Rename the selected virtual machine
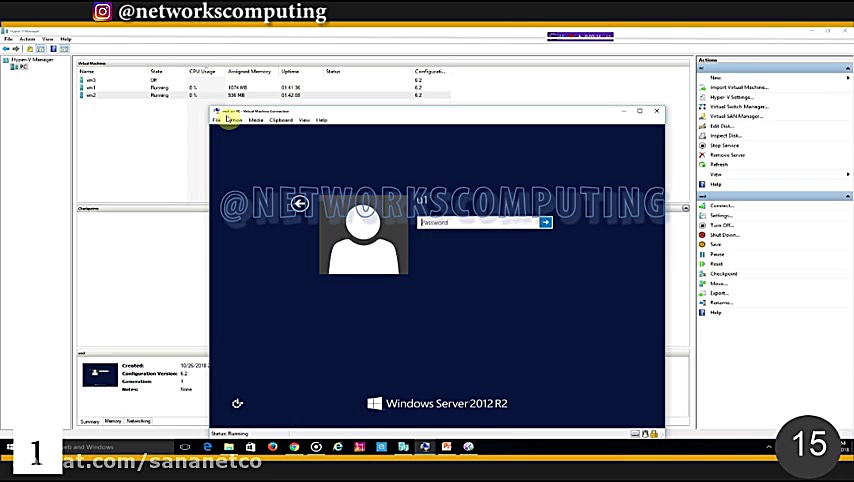854x482 pixels. [x=721, y=303]
